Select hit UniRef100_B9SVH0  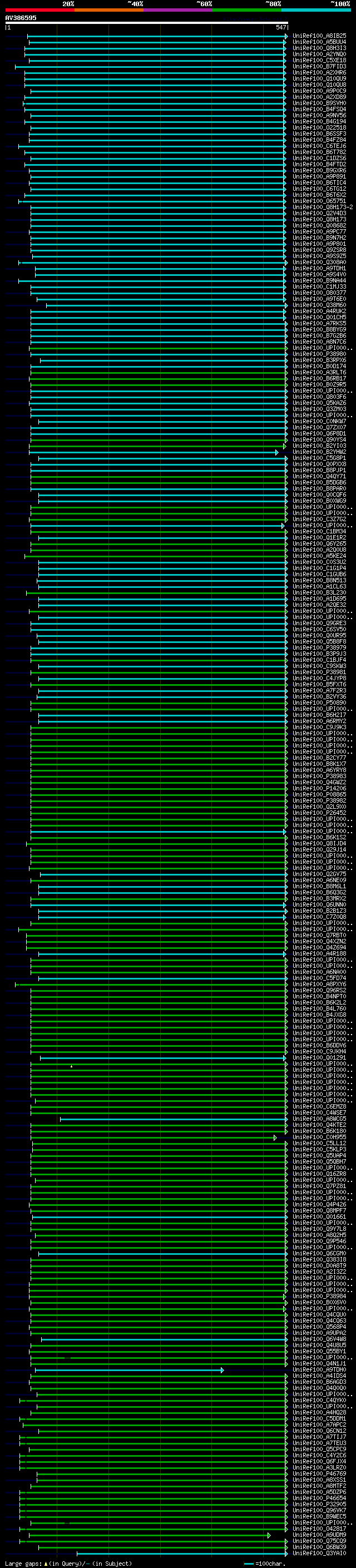pyautogui.click(x=319, y=103)
